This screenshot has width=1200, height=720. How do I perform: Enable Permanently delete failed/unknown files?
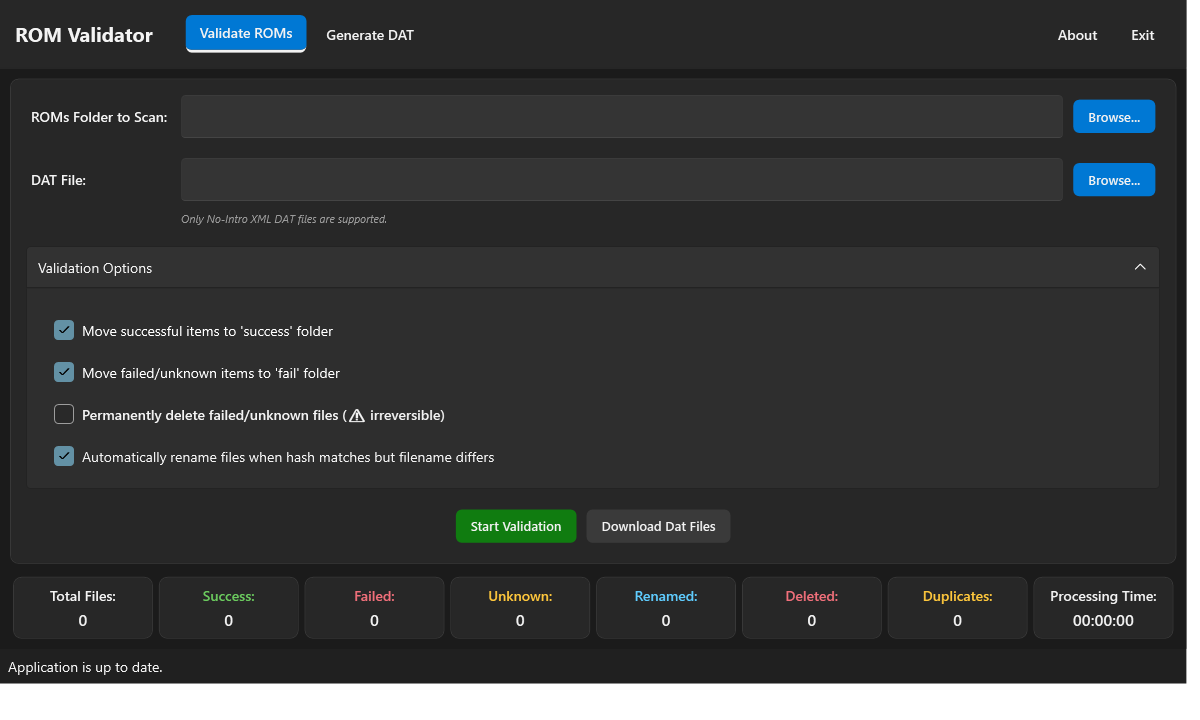(64, 414)
